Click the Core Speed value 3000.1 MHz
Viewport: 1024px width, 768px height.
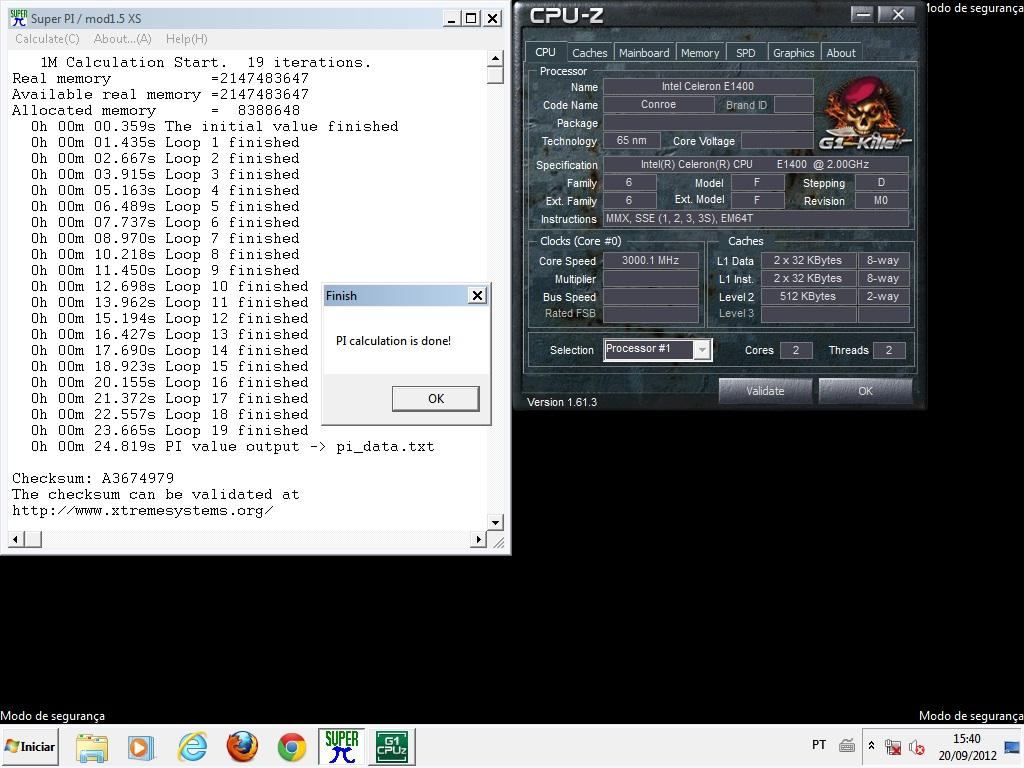pos(650,261)
